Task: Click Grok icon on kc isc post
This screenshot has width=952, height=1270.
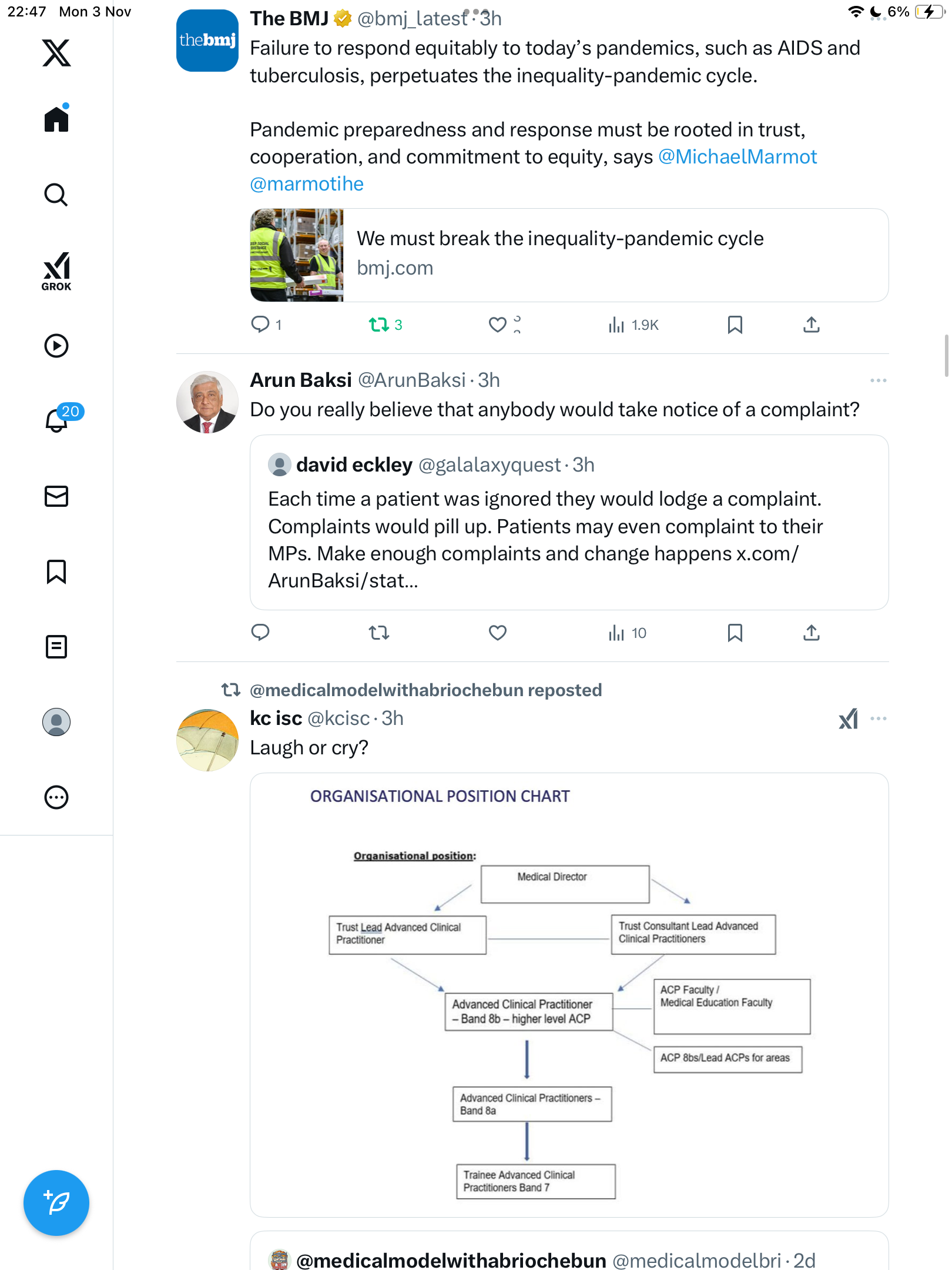Action: pos(849,718)
